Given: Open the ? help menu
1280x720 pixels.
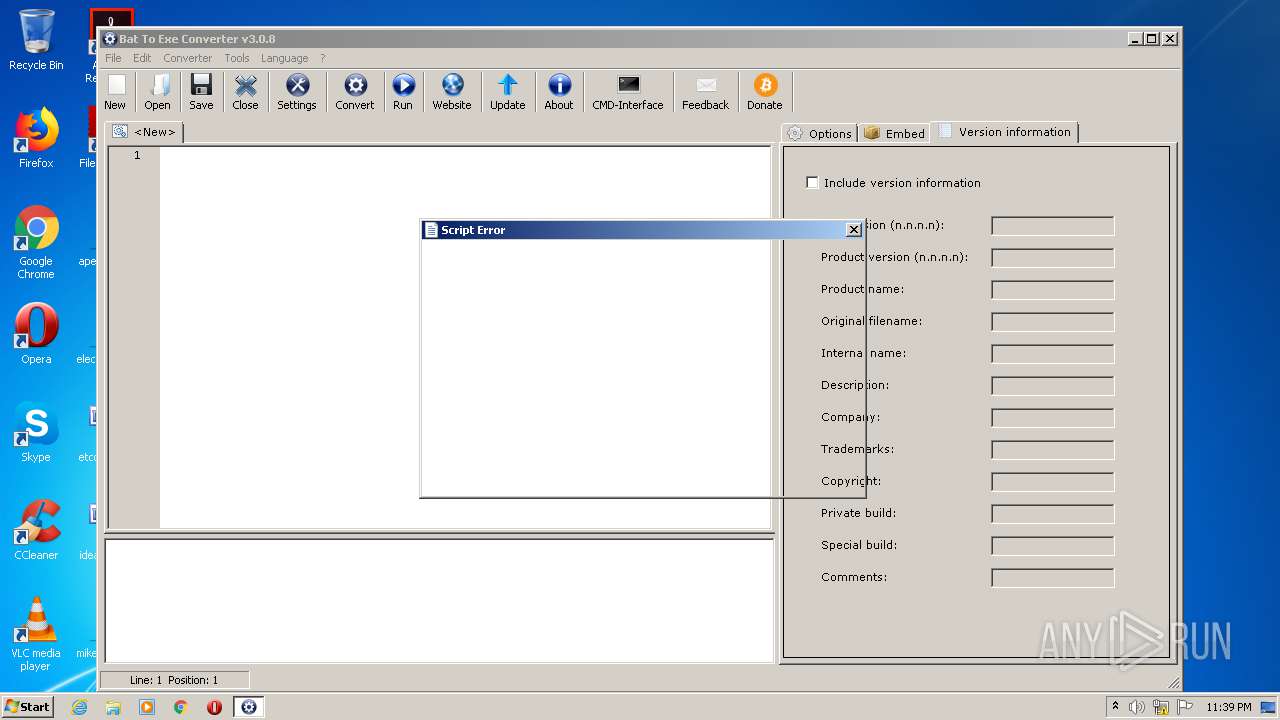Looking at the screenshot, I should pos(322,58).
